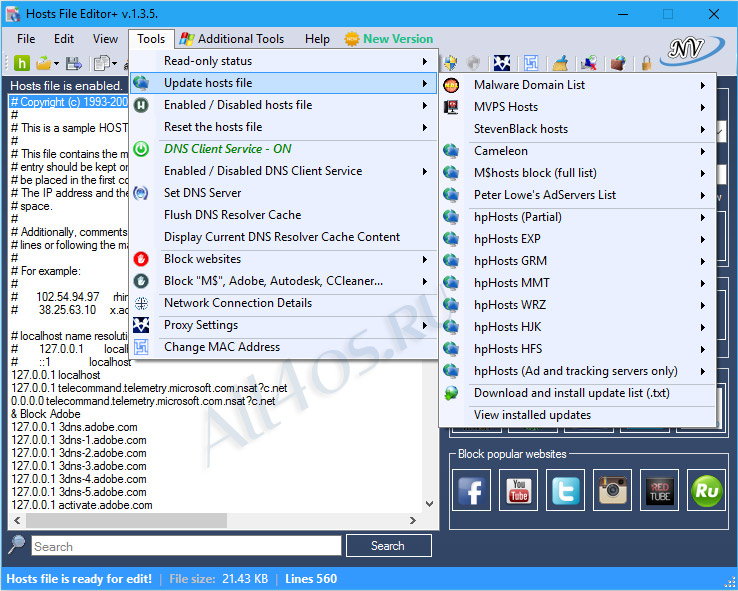Select Set DNS Server
The height and width of the screenshot is (591, 738).
tap(283, 193)
